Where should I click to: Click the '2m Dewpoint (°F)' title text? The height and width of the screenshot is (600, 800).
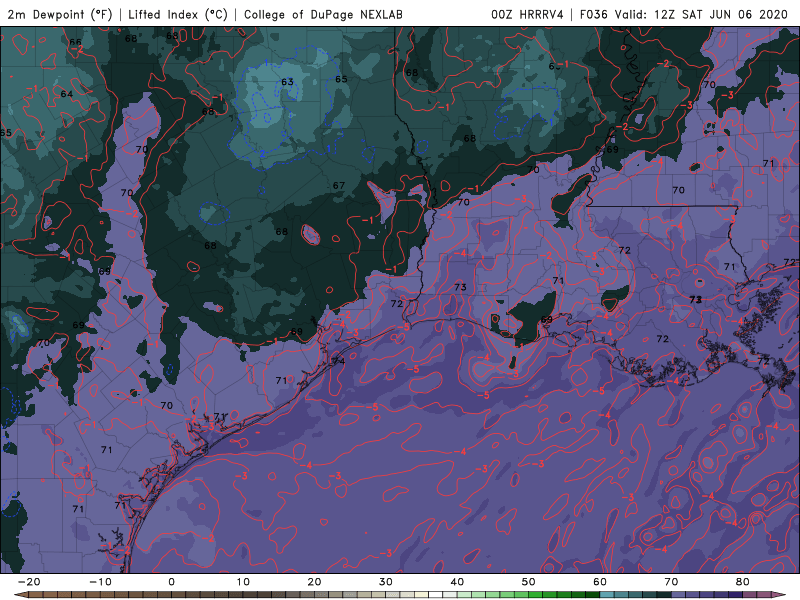pos(60,14)
